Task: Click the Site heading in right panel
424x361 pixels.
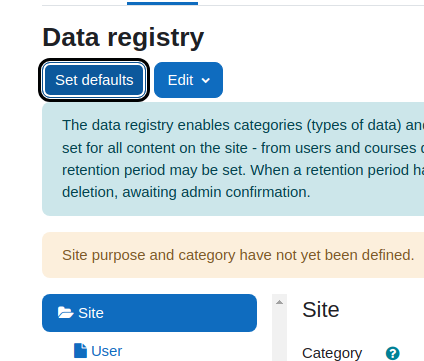Action: (321, 310)
